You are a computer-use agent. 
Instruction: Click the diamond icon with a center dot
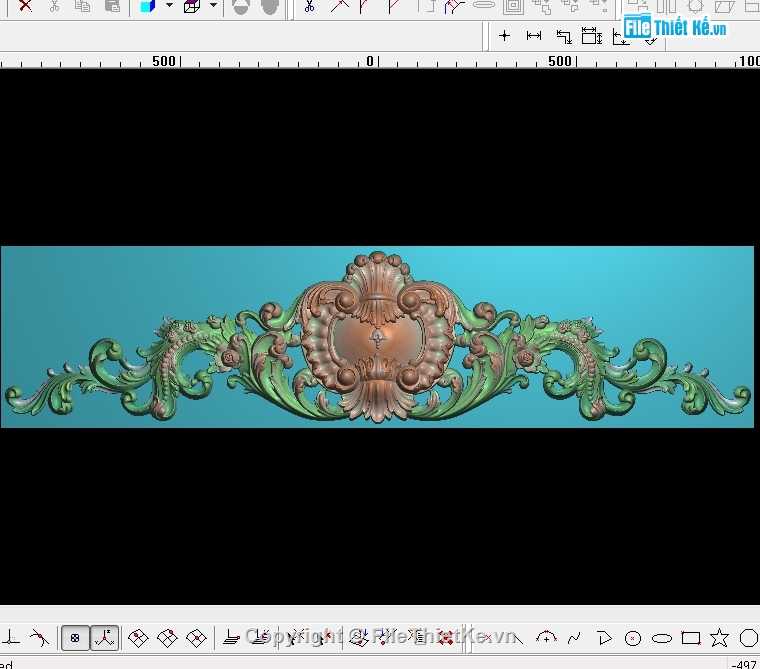196,638
